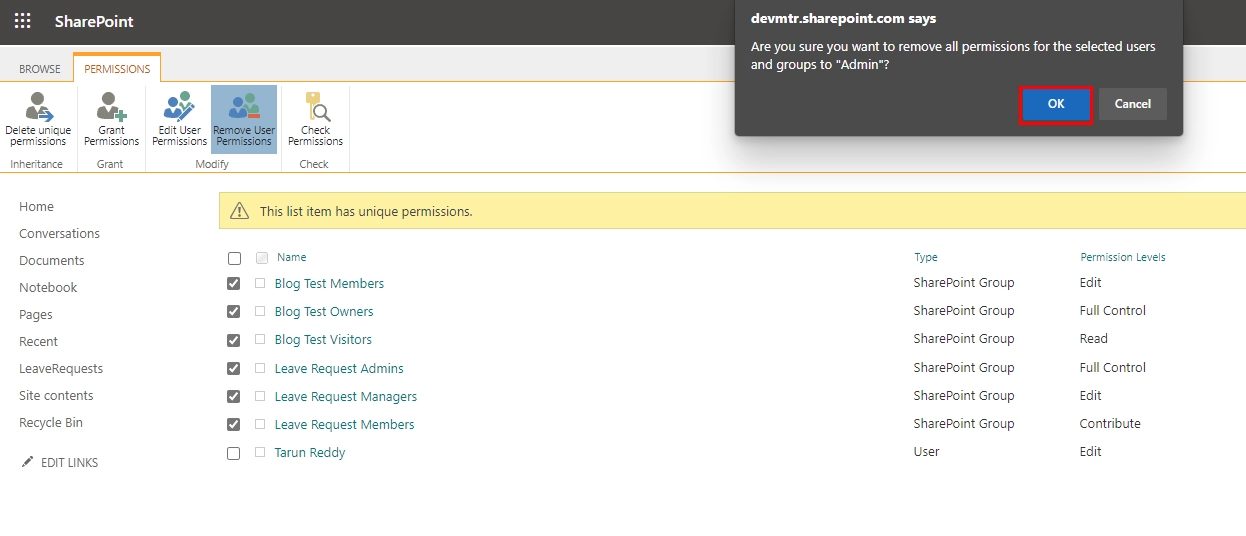Click pencil icon beside EDIT LINKS
Viewport: 1246px width, 536px height.
pyautogui.click(x=27, y=462)
